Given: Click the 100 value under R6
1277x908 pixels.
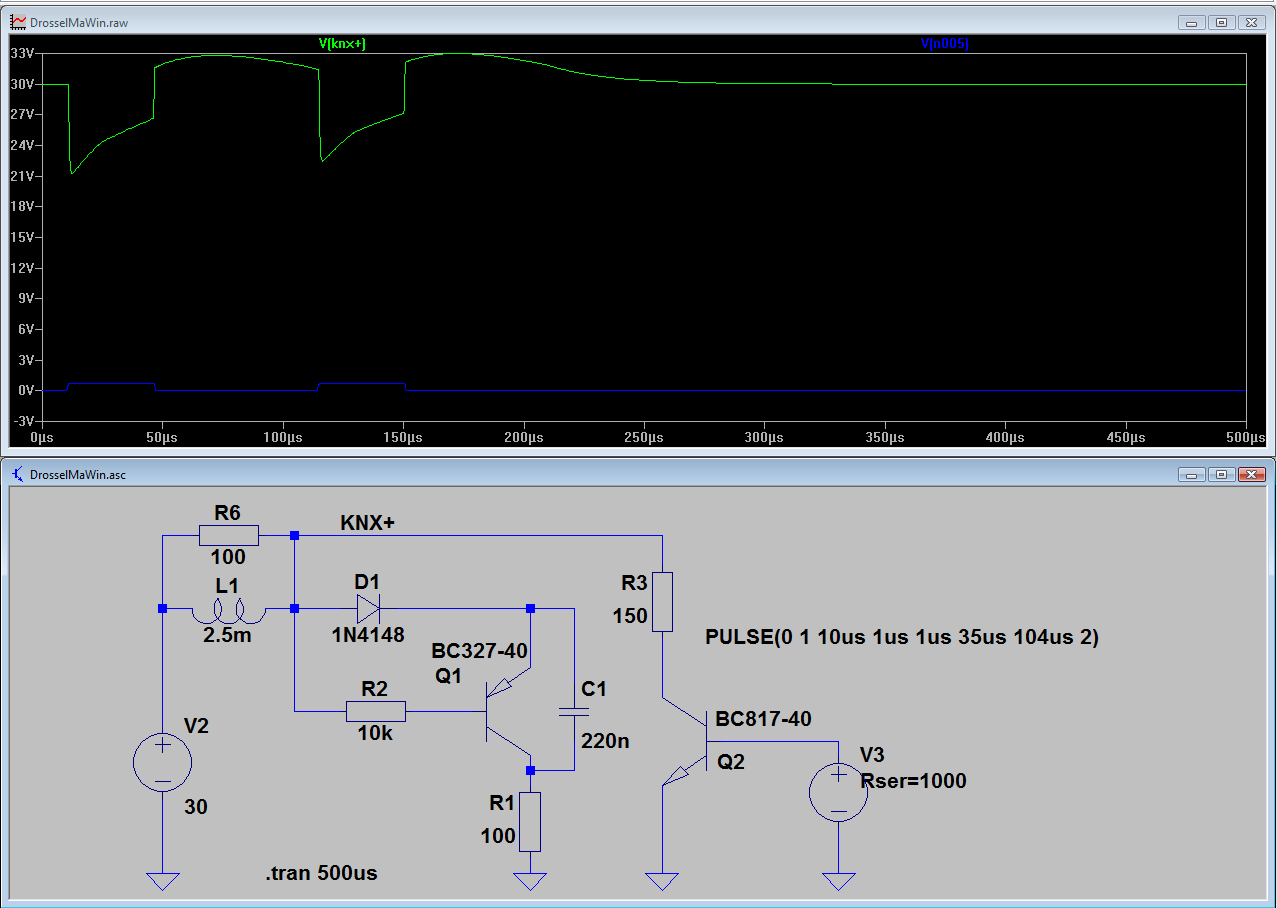Looking at the screenshot, I should click(x=228, y=558).
